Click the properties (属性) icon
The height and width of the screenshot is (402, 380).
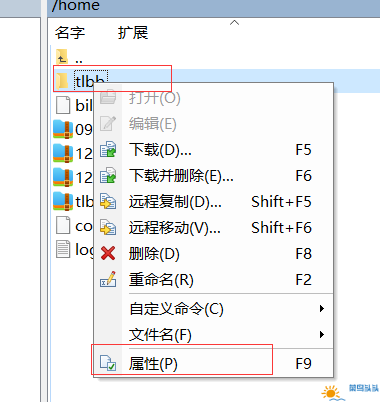point(108,363)
